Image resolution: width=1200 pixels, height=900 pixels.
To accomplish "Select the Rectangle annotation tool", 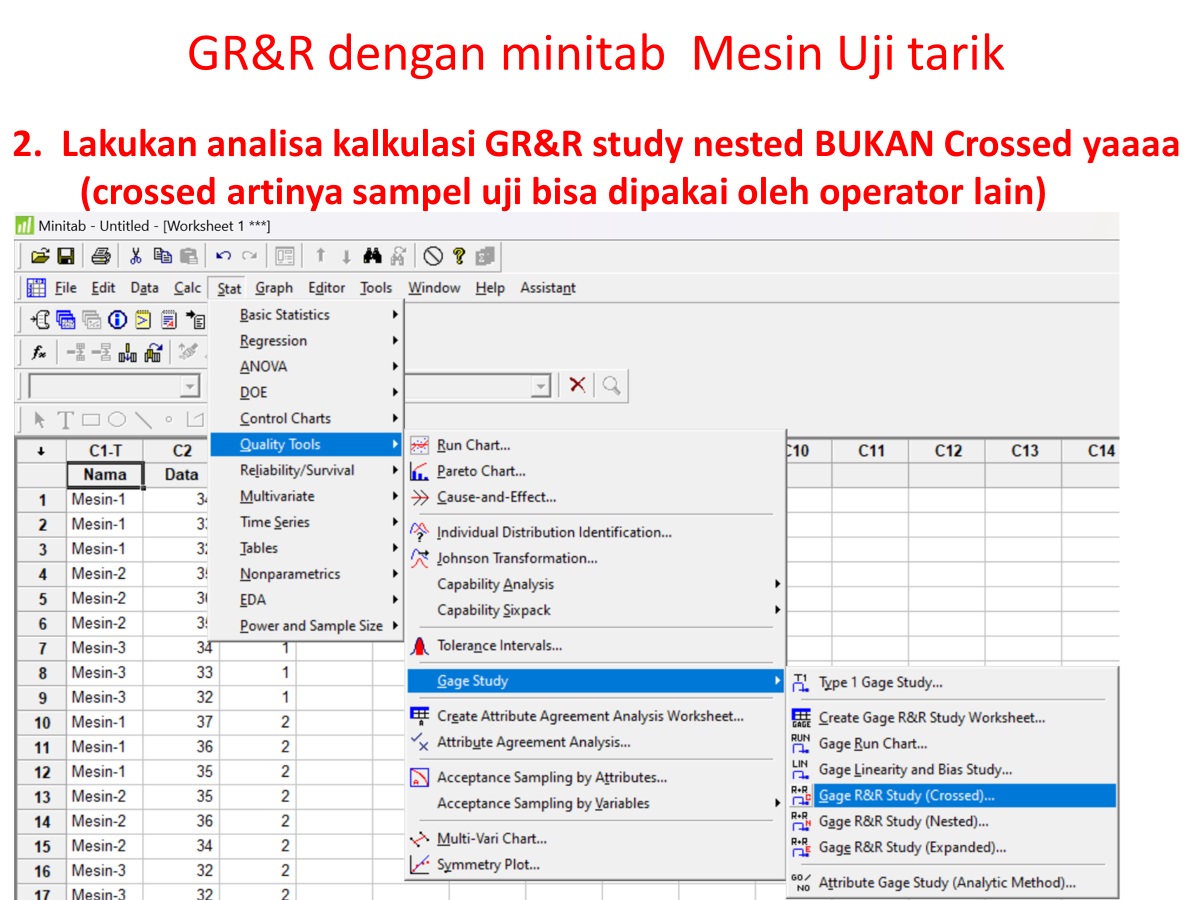I will coord(91,419).
